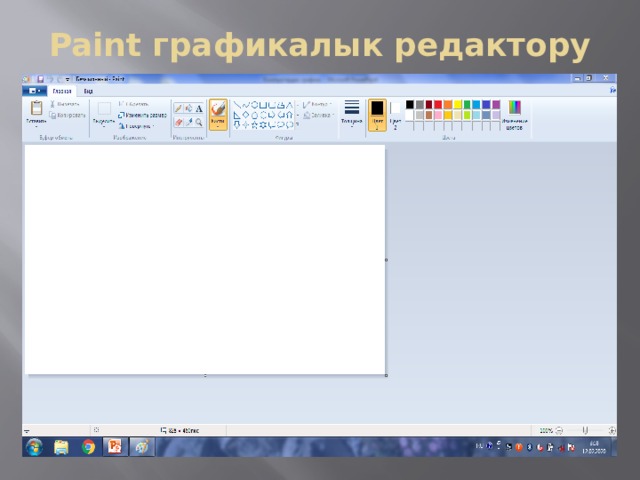Pick the red palette swatch
This screenshot has width=640, height=480.
438,104
